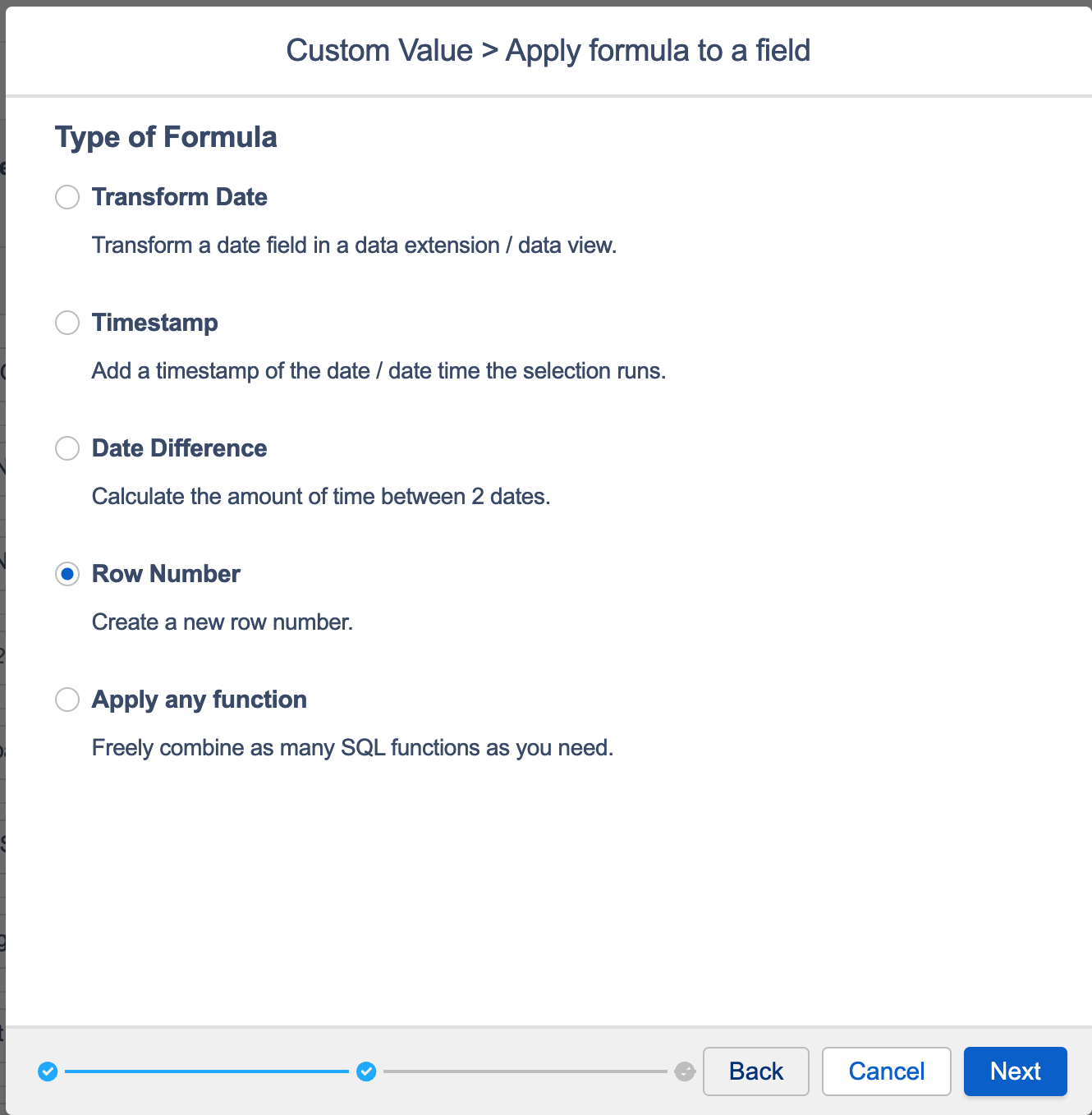Viewport: 1092px width, 1115px height.
Task: Choose the Timestamp radio circle
Action: pyautogui.click(x=67, y=323)
